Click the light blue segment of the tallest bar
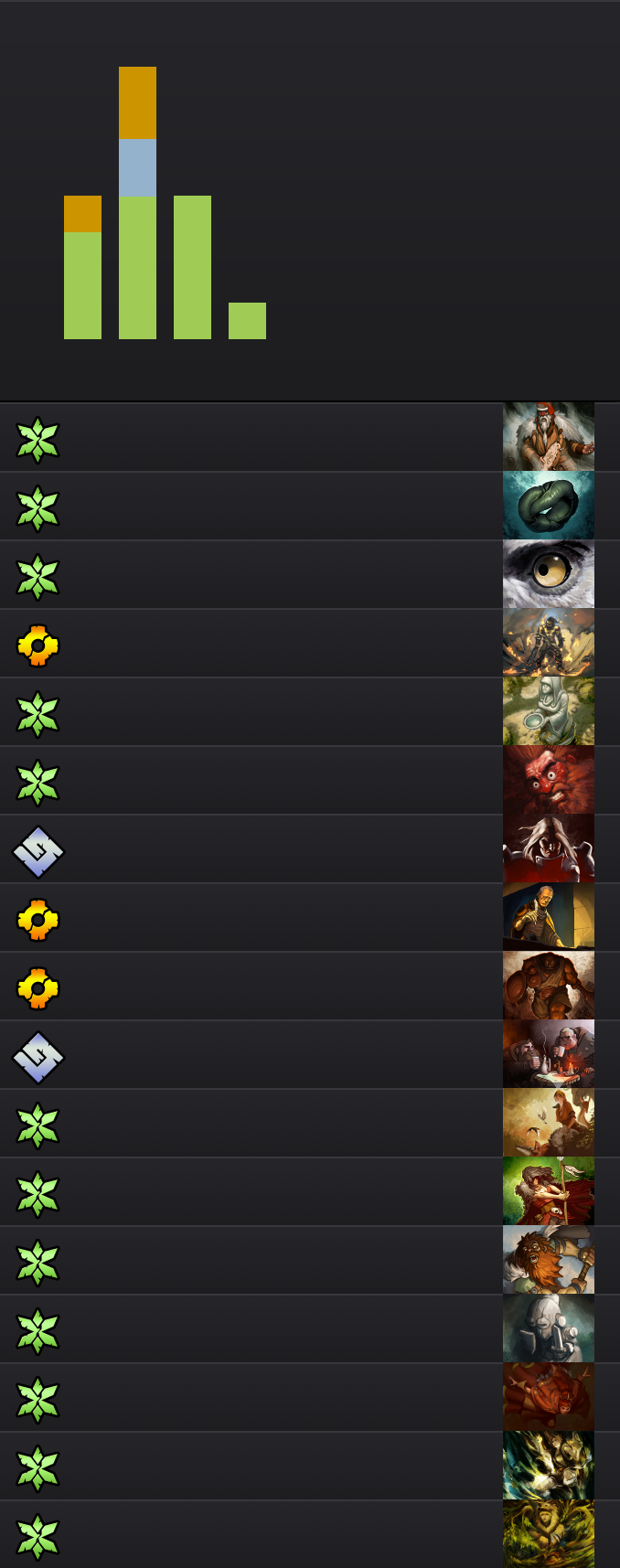Viewport: 620px width, 1568px height. point(137,168)
